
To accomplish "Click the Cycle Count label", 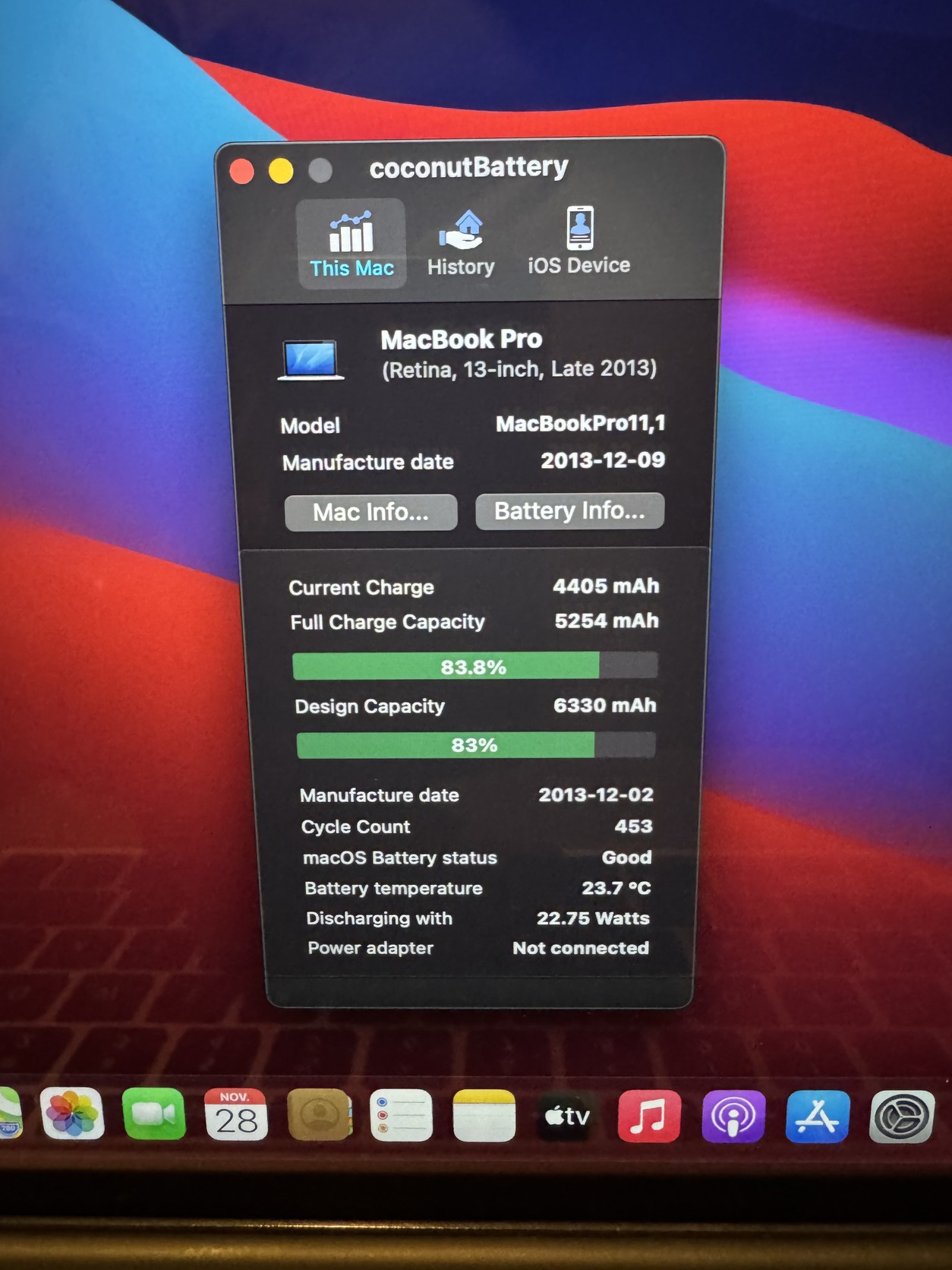I will (x=355, y=827).
